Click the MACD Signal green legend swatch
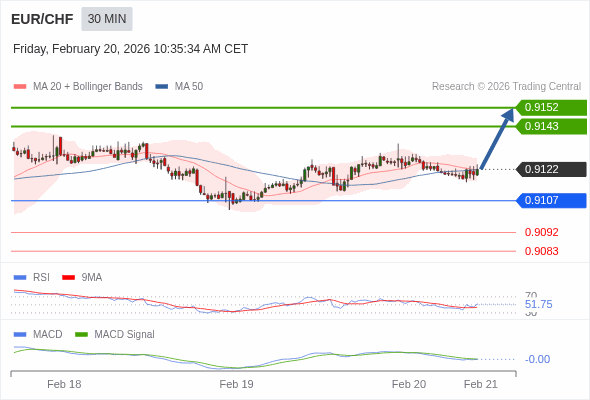 click(81, 335)
